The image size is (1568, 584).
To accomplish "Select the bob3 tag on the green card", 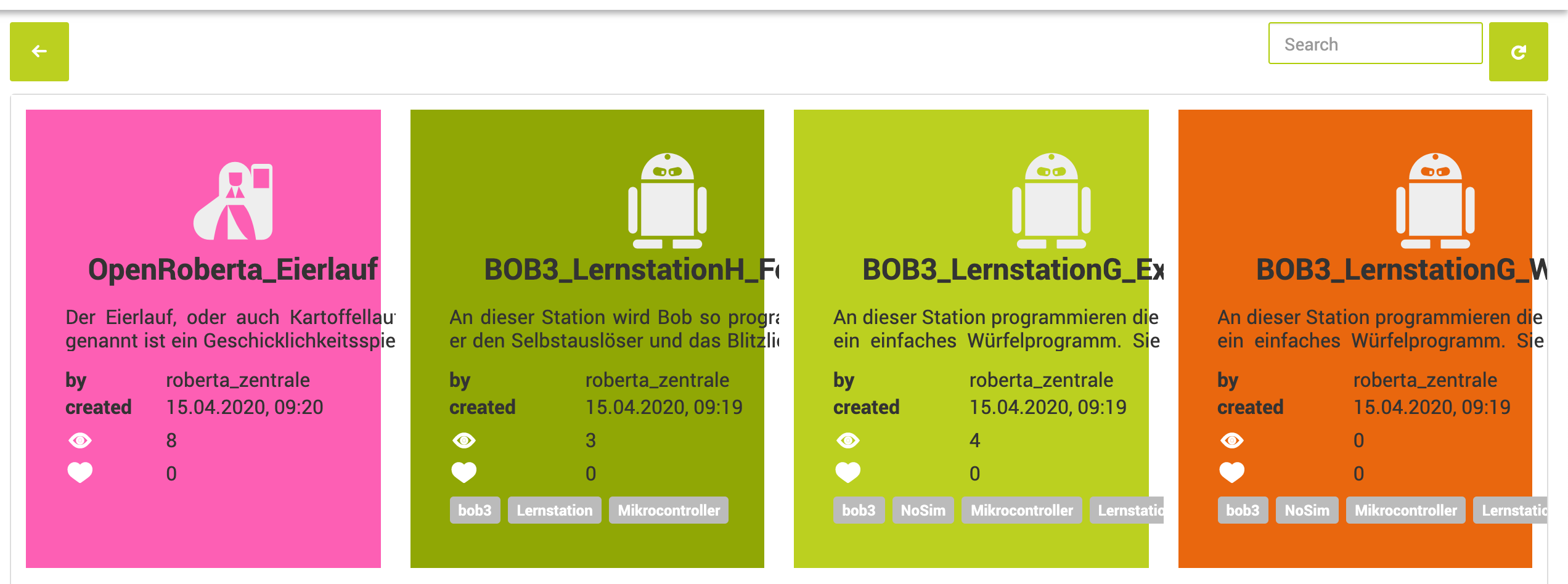I will 475,509.
